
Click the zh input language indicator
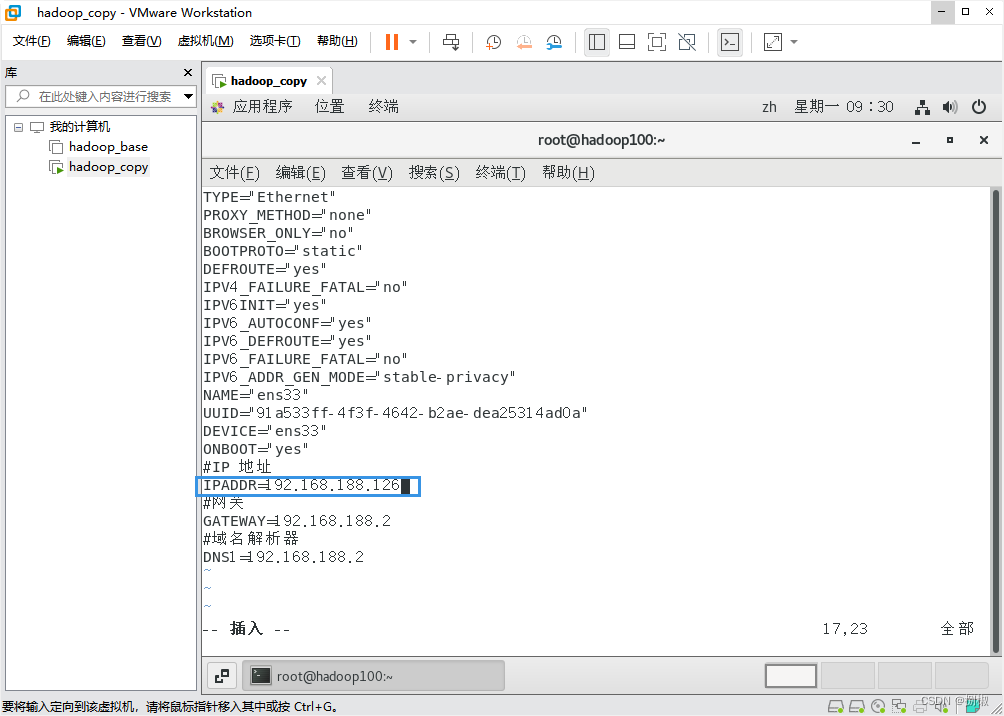point(769,107)
